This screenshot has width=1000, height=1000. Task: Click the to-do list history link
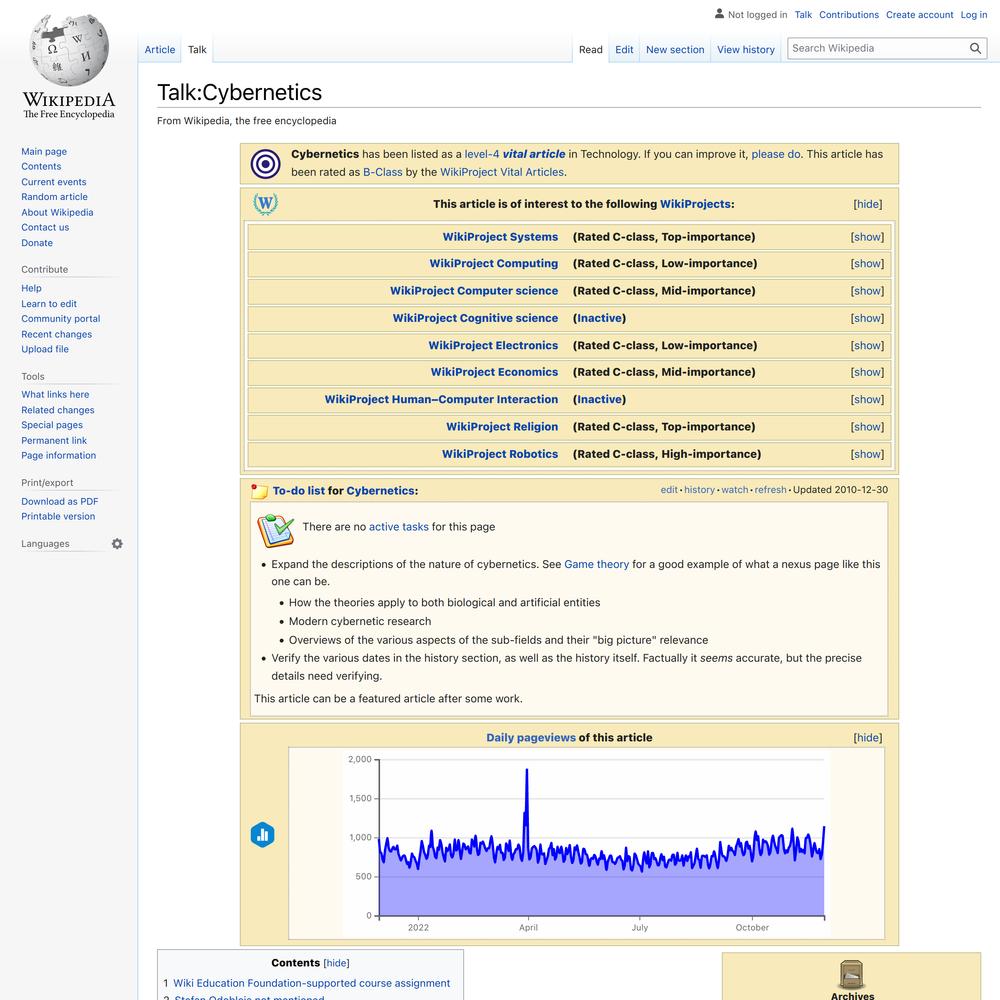[699, 490]
